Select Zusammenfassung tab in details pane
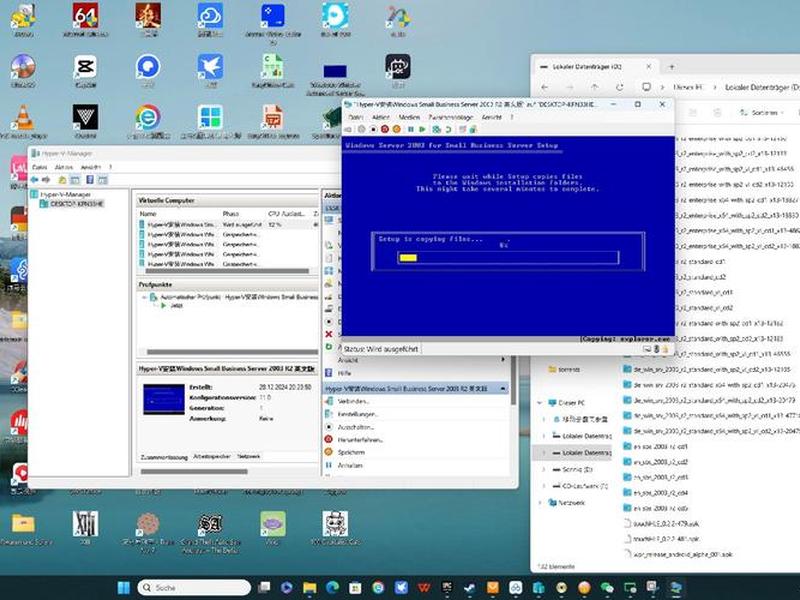Viewport: 800px width, 600px height. 164,457
